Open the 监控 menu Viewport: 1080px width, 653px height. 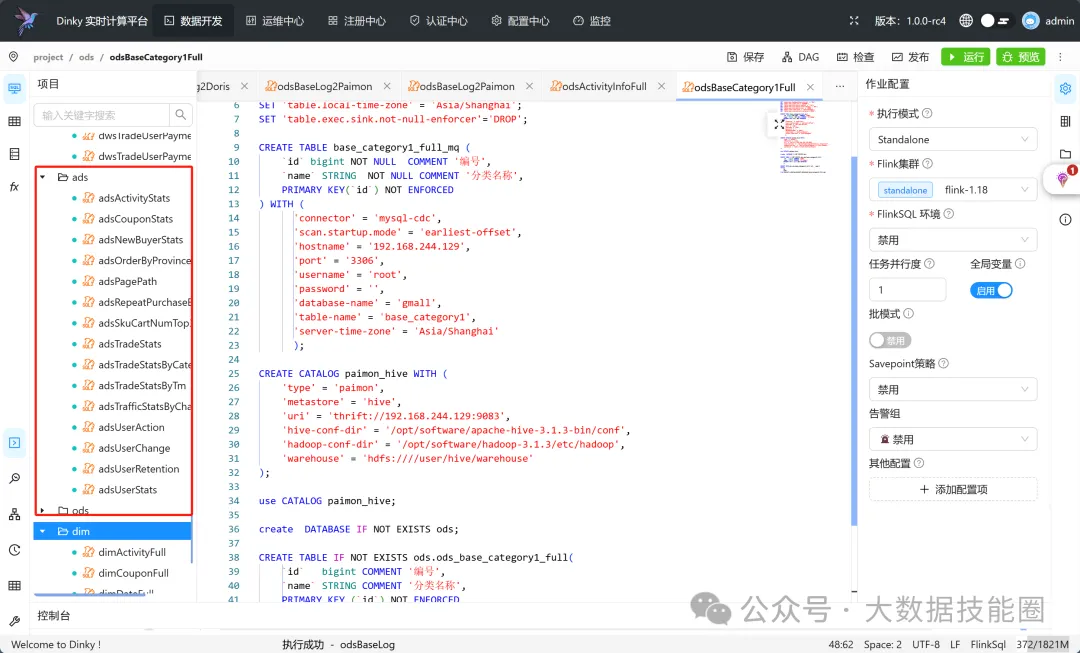tap(592, 21)
